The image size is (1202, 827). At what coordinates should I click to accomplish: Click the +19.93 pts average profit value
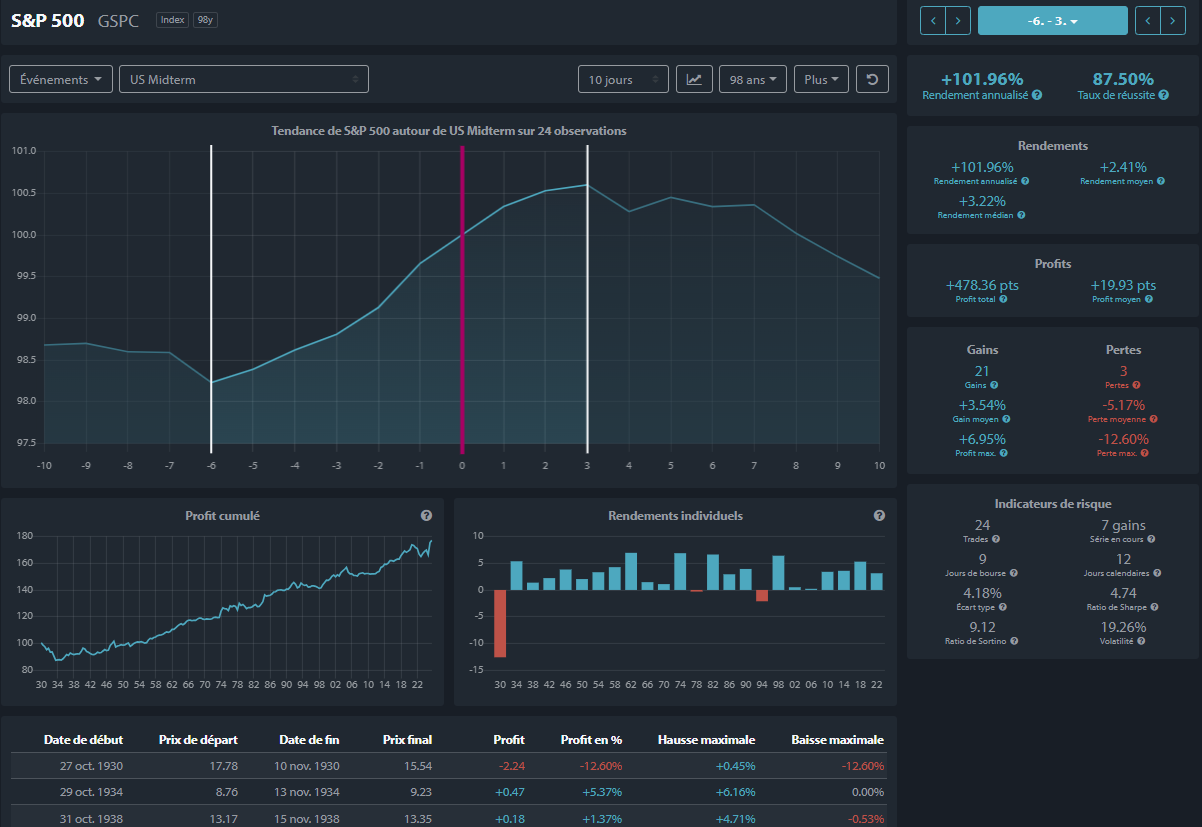[1123, 285]
